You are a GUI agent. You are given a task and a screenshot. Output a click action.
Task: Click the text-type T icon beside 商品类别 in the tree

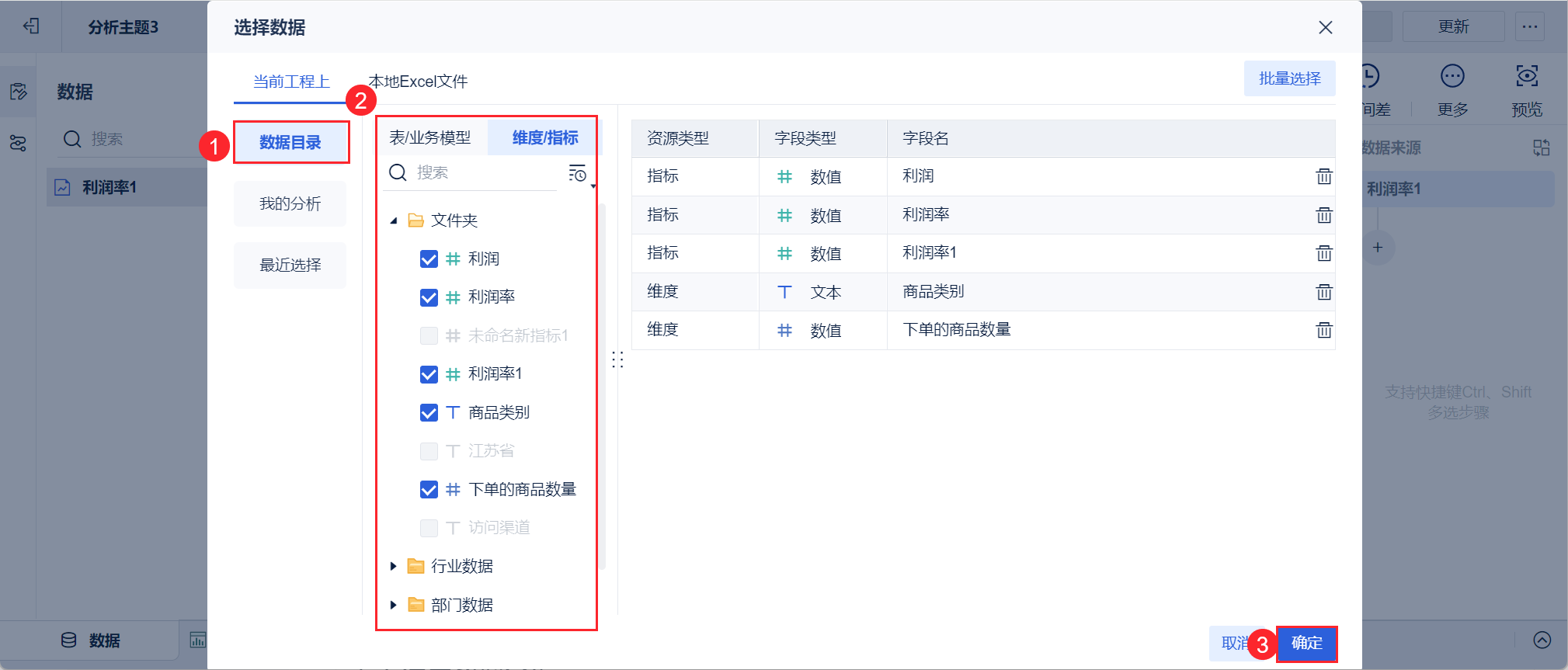454,412
